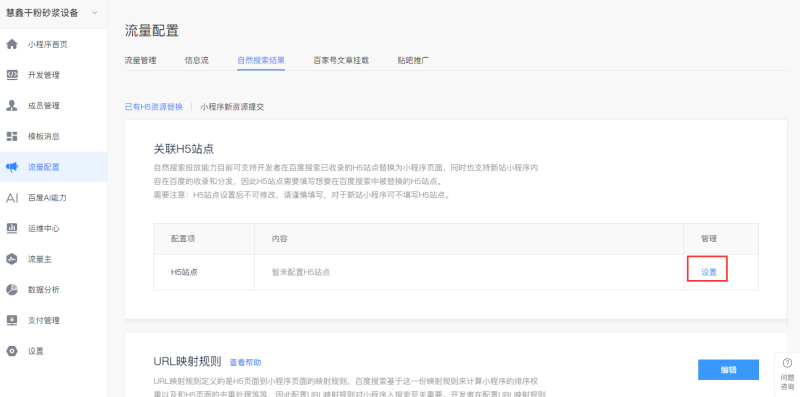
Task: Select the 成员管理 person icon
Action: click(12, 106)
